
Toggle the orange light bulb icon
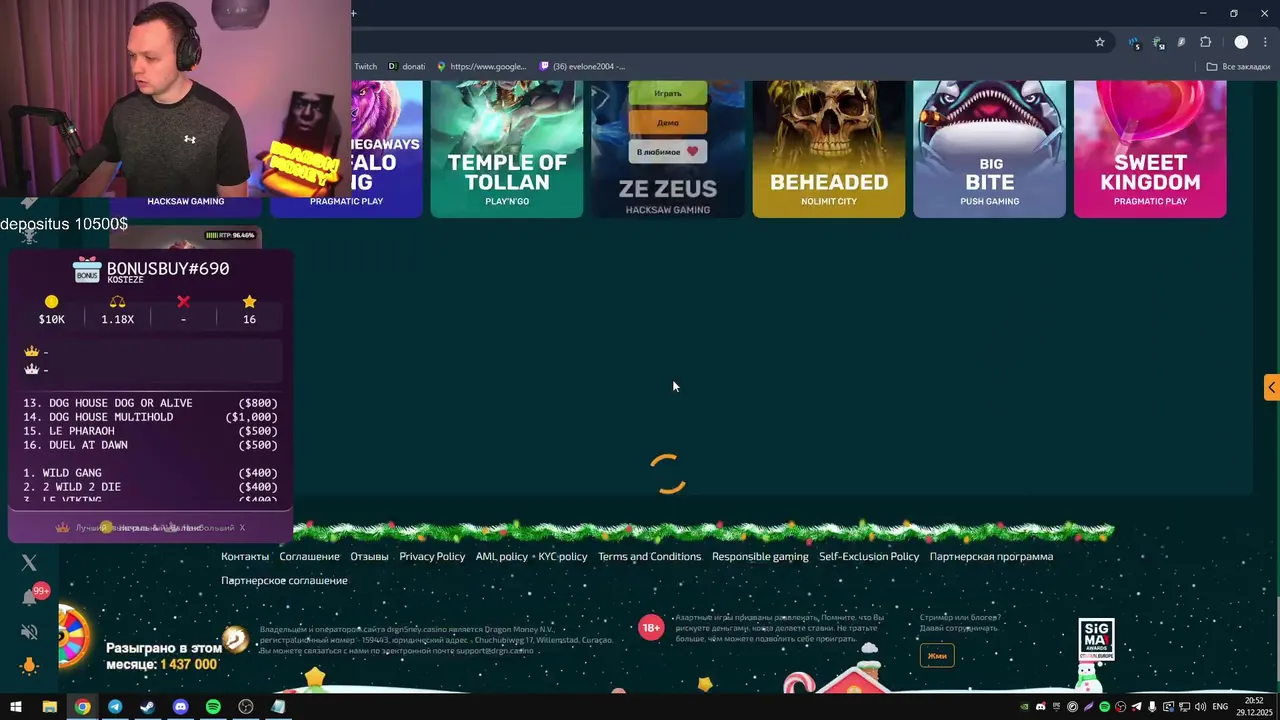29,666
